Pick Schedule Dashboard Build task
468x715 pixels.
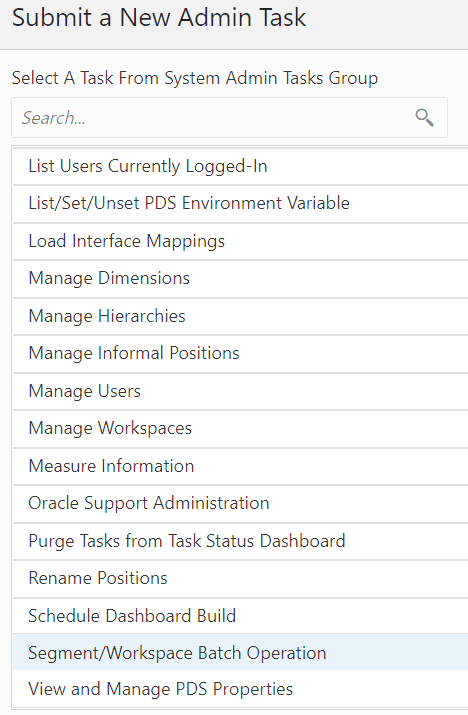point(240,616)
